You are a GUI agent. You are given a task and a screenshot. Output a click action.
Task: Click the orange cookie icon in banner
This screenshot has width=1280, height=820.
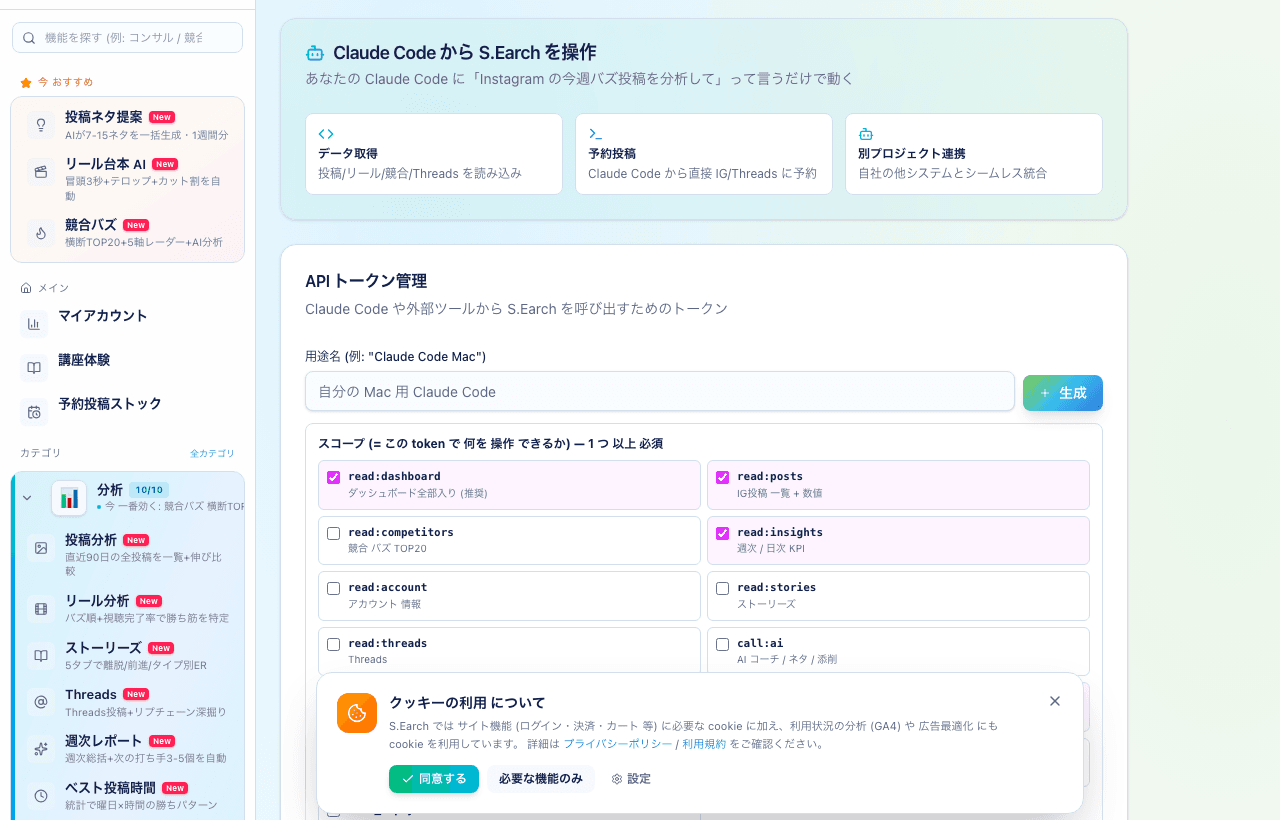click(x=357, y=713)
